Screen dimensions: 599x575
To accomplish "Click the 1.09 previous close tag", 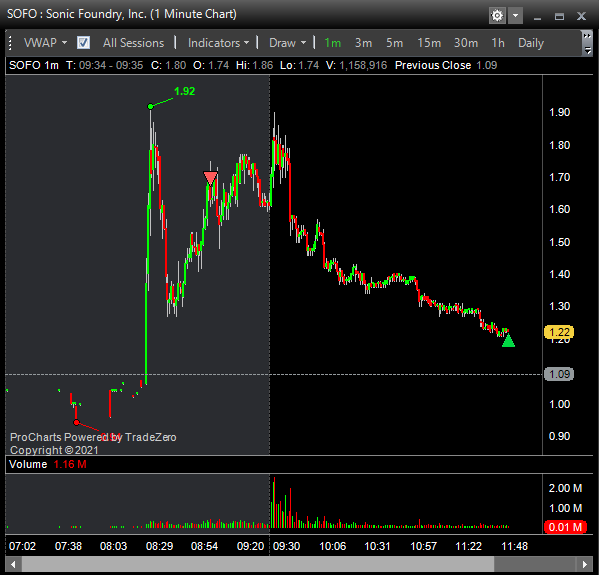I will pyautogui.click(x=559, y=374).
